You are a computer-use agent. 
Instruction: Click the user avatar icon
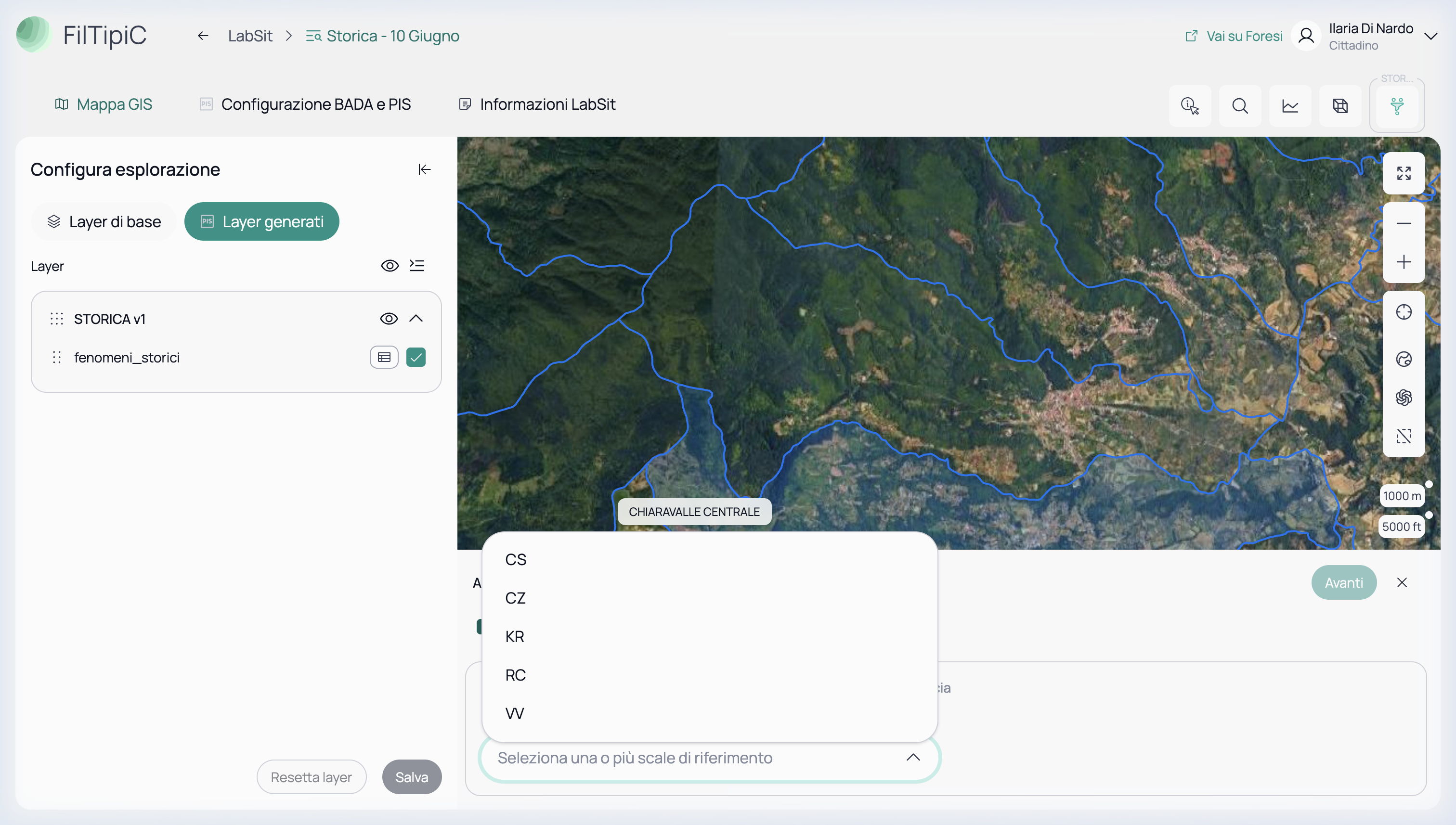[x=1306, y=36]
